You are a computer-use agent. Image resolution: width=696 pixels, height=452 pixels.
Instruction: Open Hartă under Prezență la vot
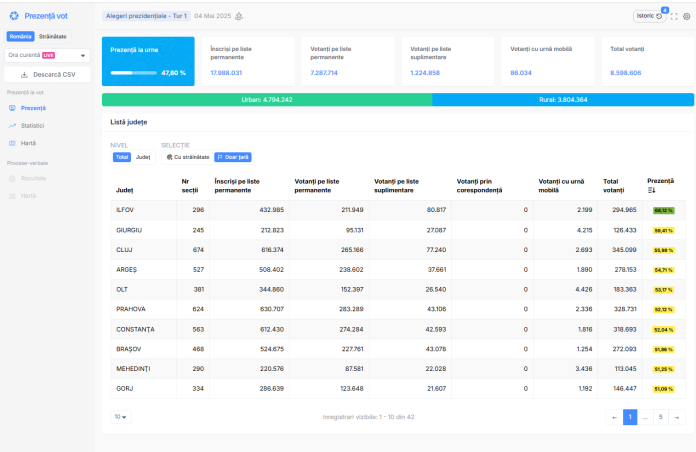pyautogui.click(x=28, y=143)
